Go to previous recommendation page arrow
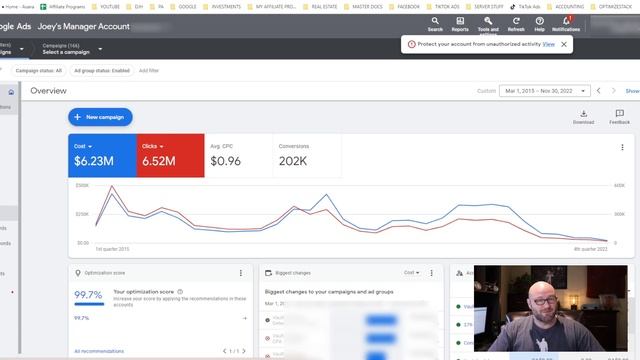 (x=224, y=351)
